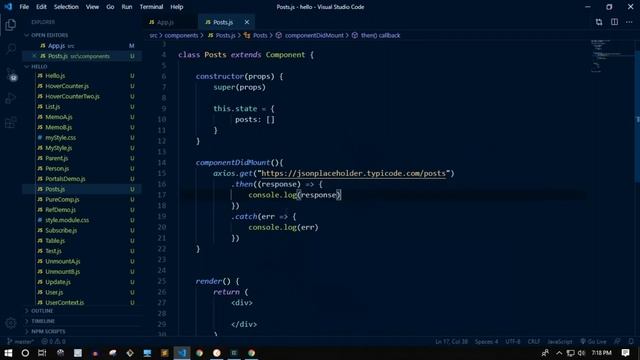Image resolution: width=640 pixels, height=360 pixels.
Task: Open Run and Debug view
Action: [11, 98]
